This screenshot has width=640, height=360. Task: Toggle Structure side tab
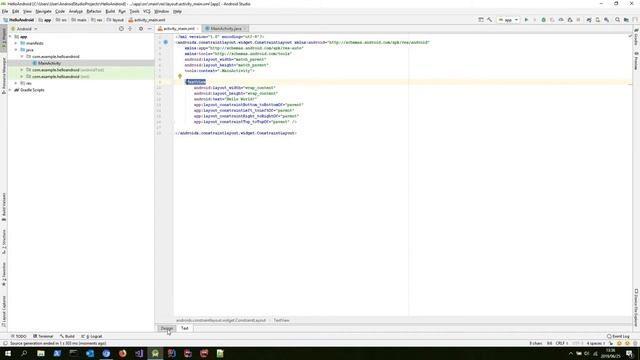(x=4, y=241)
